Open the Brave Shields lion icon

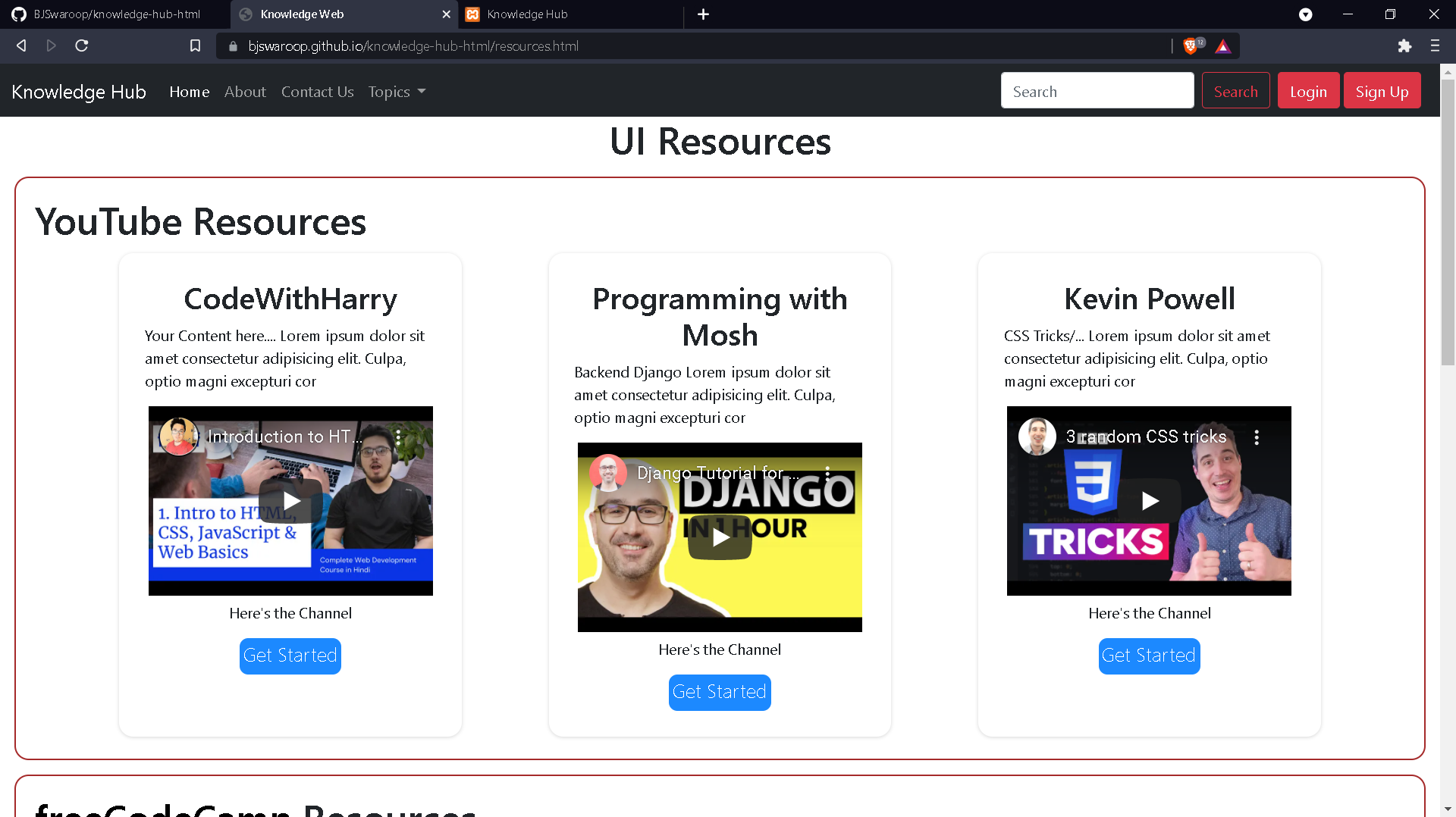click(x=1191, y=46)
